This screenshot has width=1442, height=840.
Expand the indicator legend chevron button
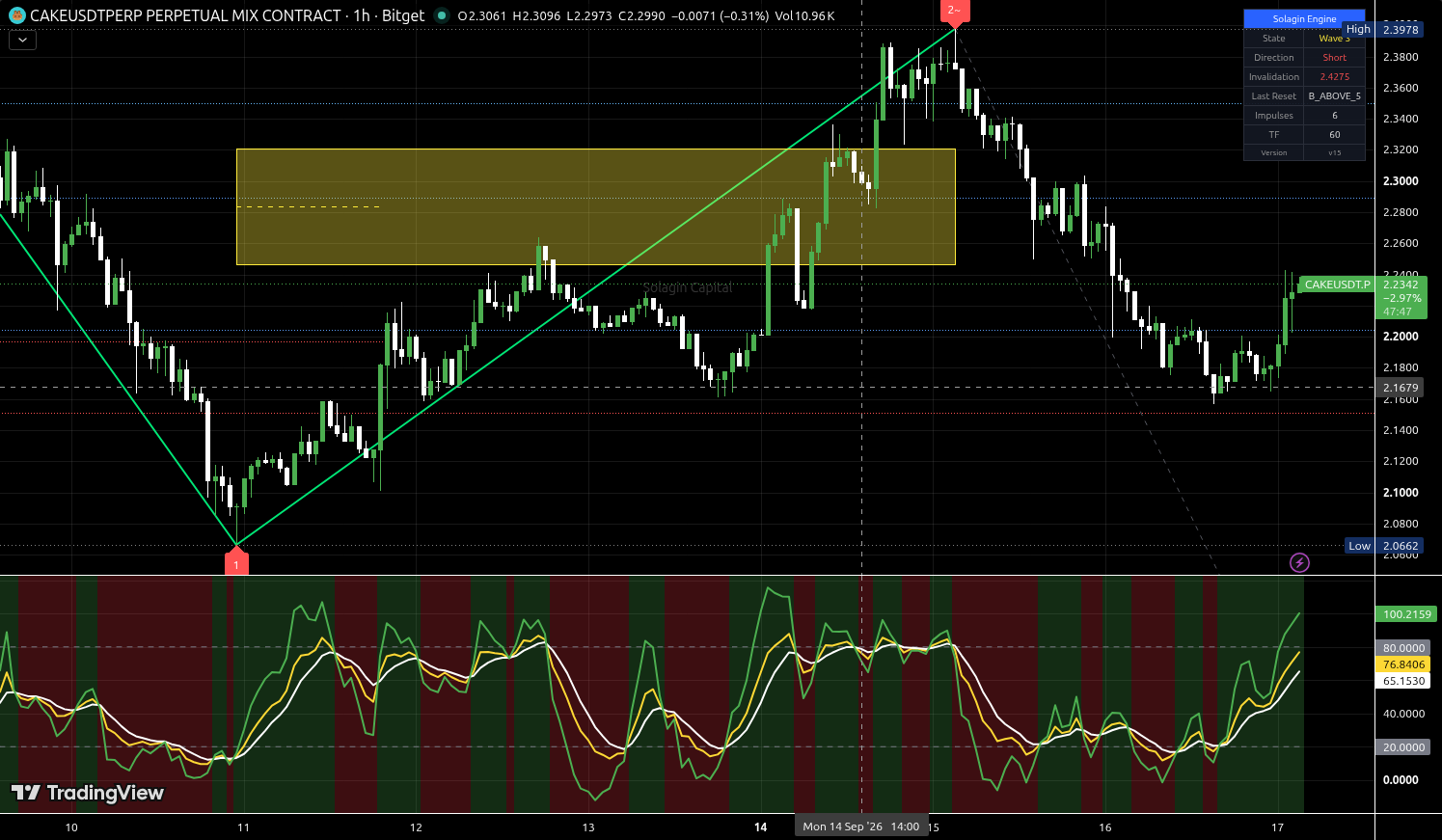[x=22, y=41]
